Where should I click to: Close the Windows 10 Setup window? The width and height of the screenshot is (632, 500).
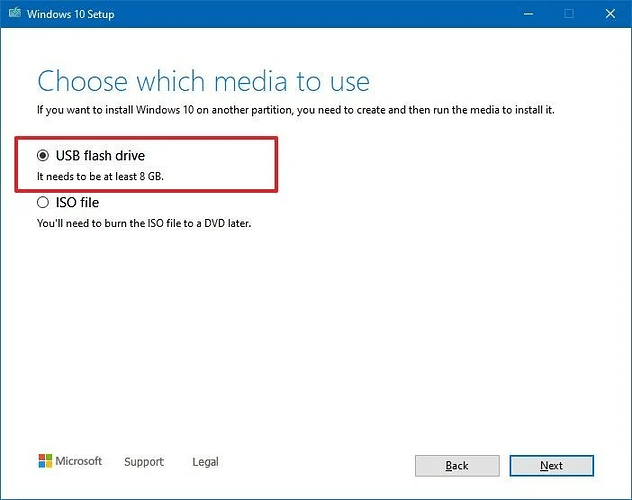(610, 14)
